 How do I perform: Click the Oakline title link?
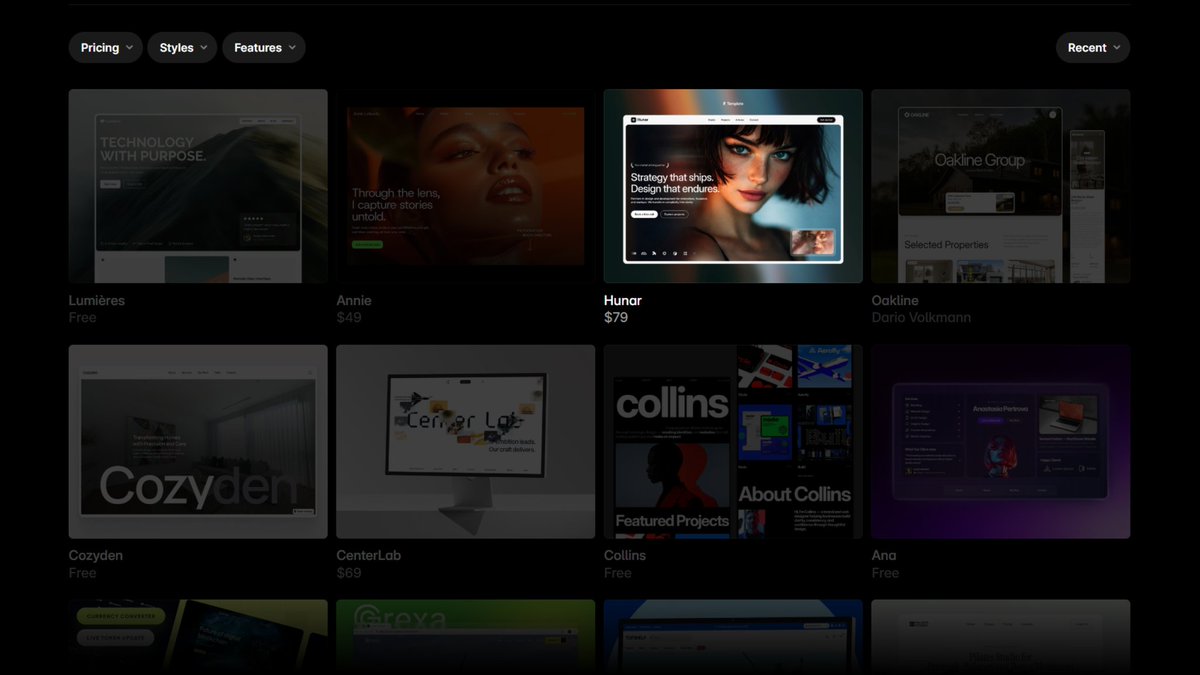pos(895,300)
